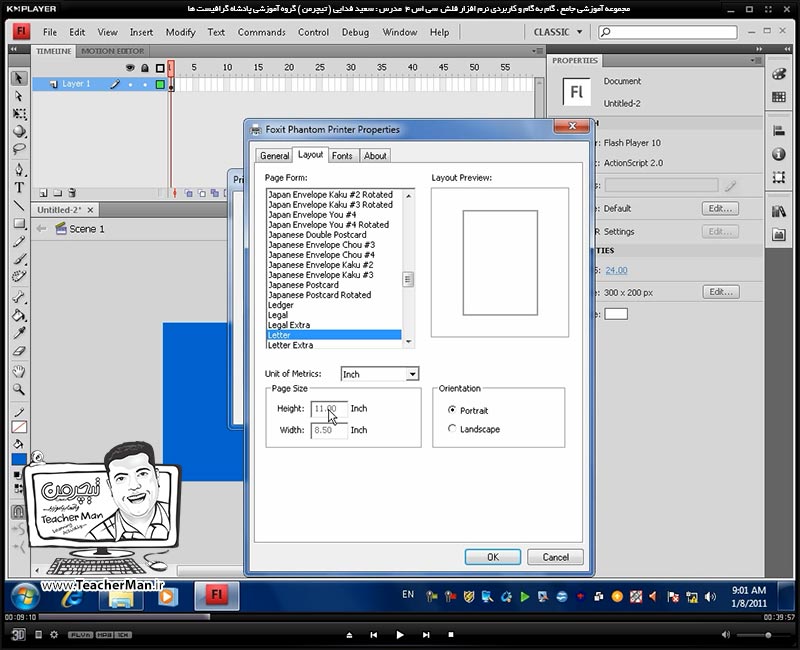Select the Zoom tool
Screen dimensions: 800x650
click(x=19, y=389)
